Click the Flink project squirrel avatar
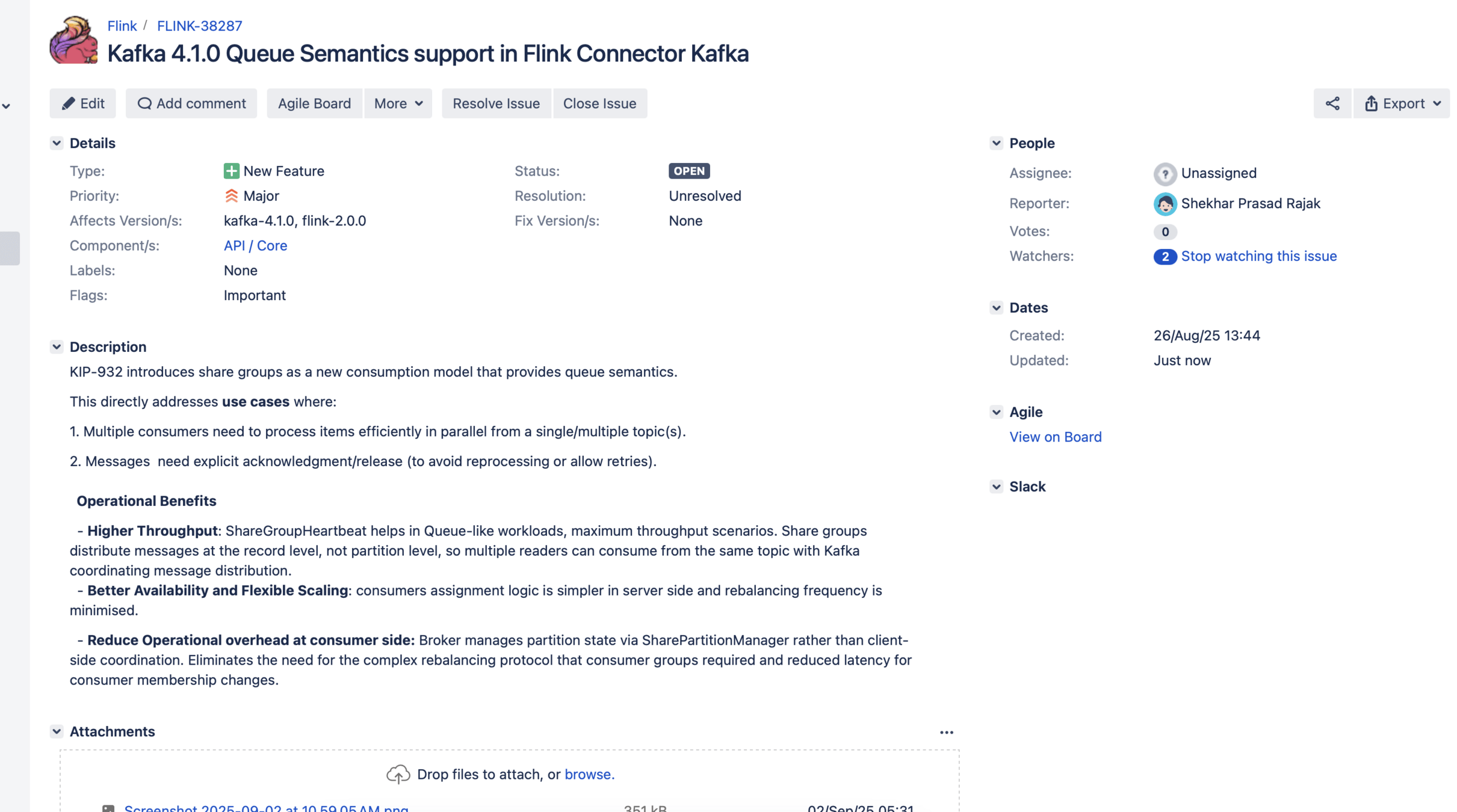The height and width of the screenshot is (812, 1457). [x=73, y=40]
